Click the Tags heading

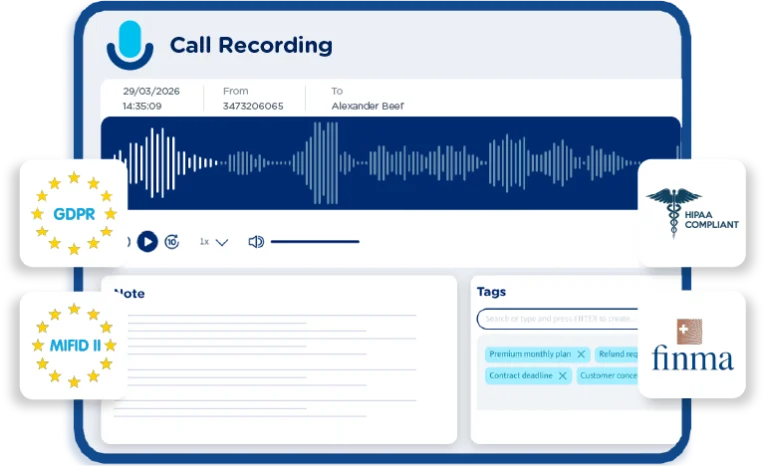click(491, 292)
